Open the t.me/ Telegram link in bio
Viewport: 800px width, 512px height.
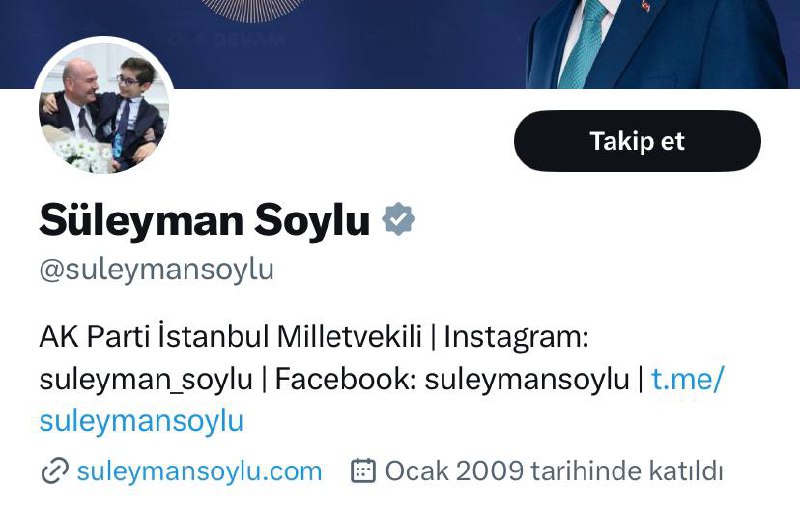[687, 379]
